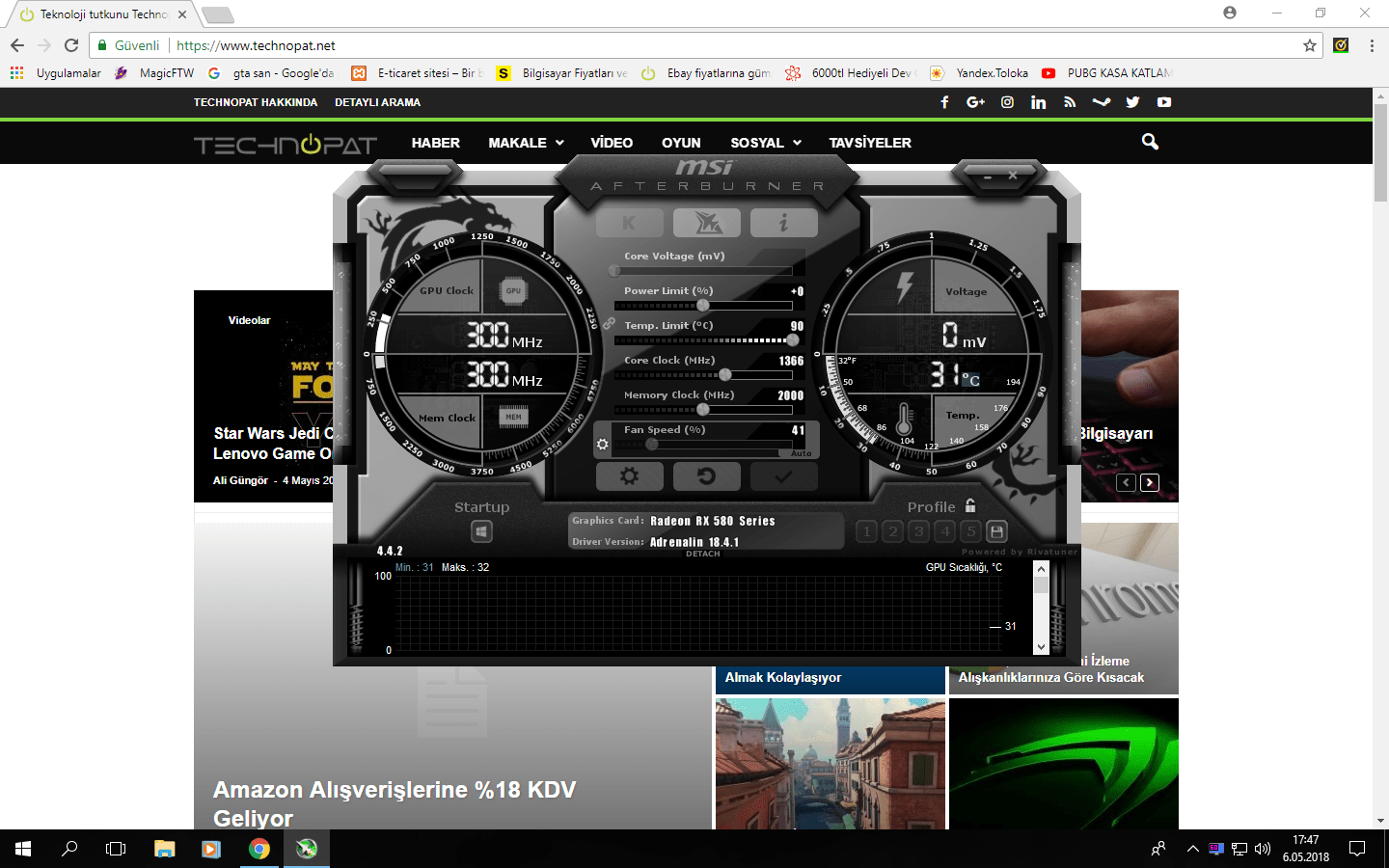Click the Core Clock value 1366
The image size is (1389, 868).
pyautogui.click(x=791, y=361)
